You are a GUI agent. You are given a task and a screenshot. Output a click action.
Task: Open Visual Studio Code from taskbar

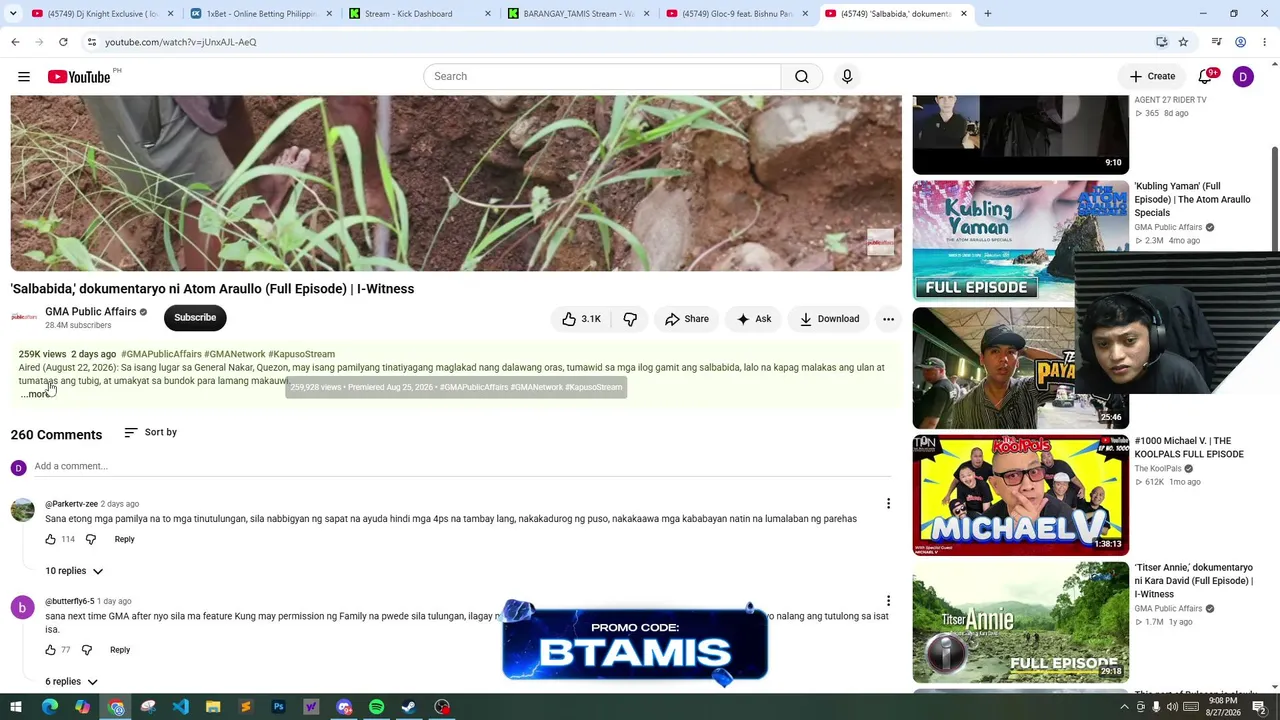[180, 708]
